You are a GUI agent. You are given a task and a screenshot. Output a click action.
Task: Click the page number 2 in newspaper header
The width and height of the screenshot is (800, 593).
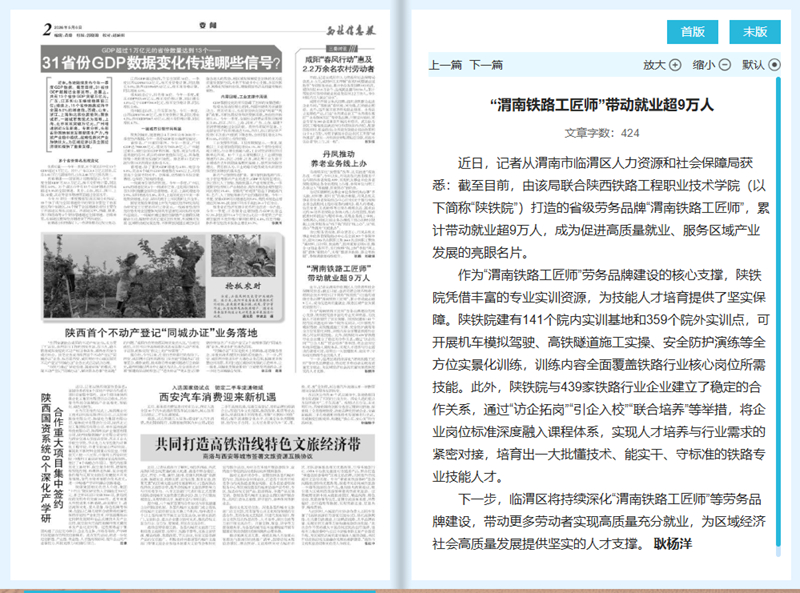point(47,30)
